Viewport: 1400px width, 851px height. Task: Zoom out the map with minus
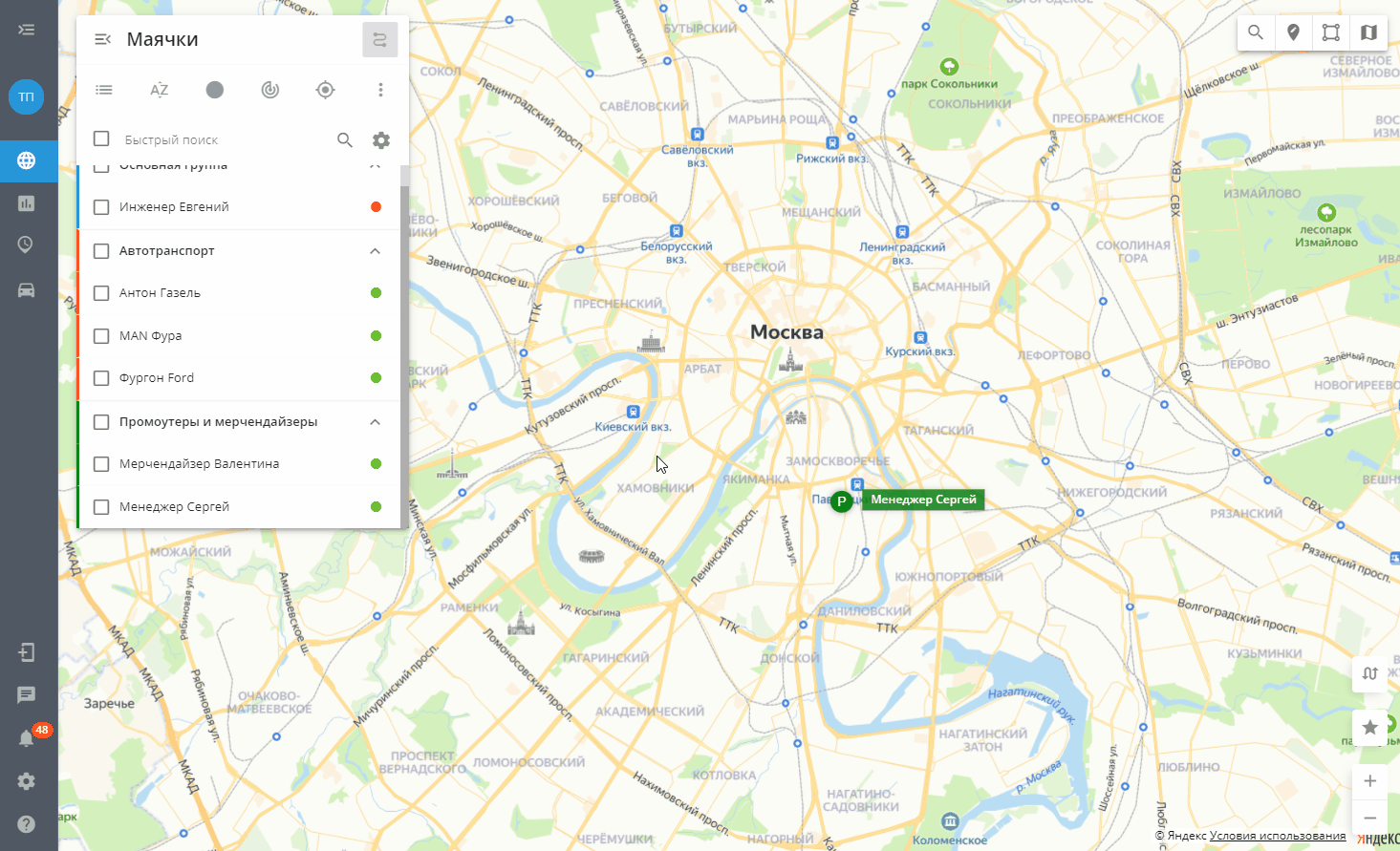pos(1369,818)
